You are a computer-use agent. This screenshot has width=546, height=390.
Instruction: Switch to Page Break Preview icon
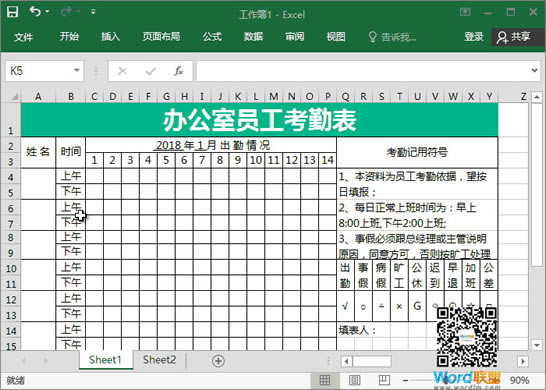pos(384,380)
